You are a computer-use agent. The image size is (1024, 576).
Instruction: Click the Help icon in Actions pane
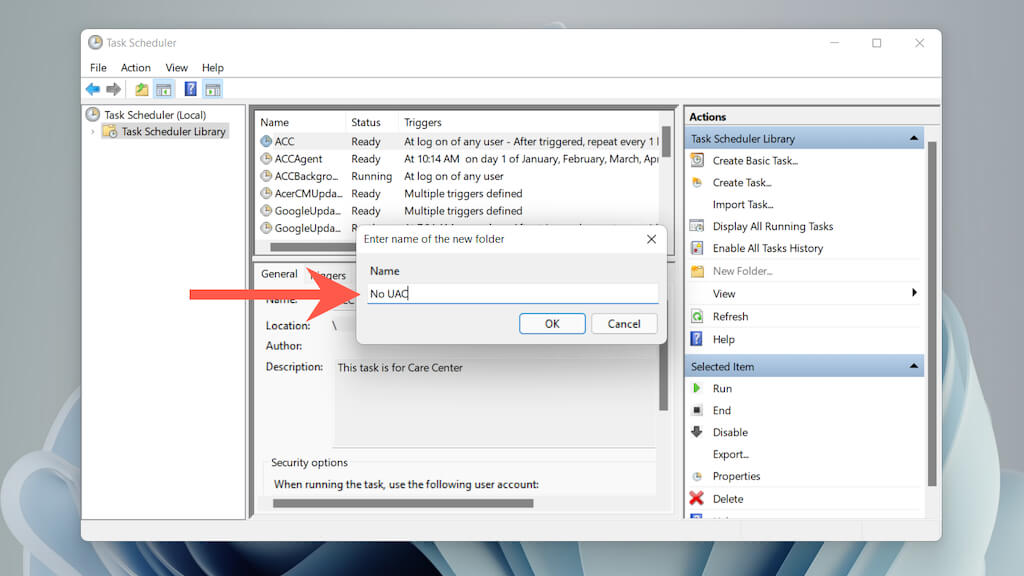tap(697, 339)
